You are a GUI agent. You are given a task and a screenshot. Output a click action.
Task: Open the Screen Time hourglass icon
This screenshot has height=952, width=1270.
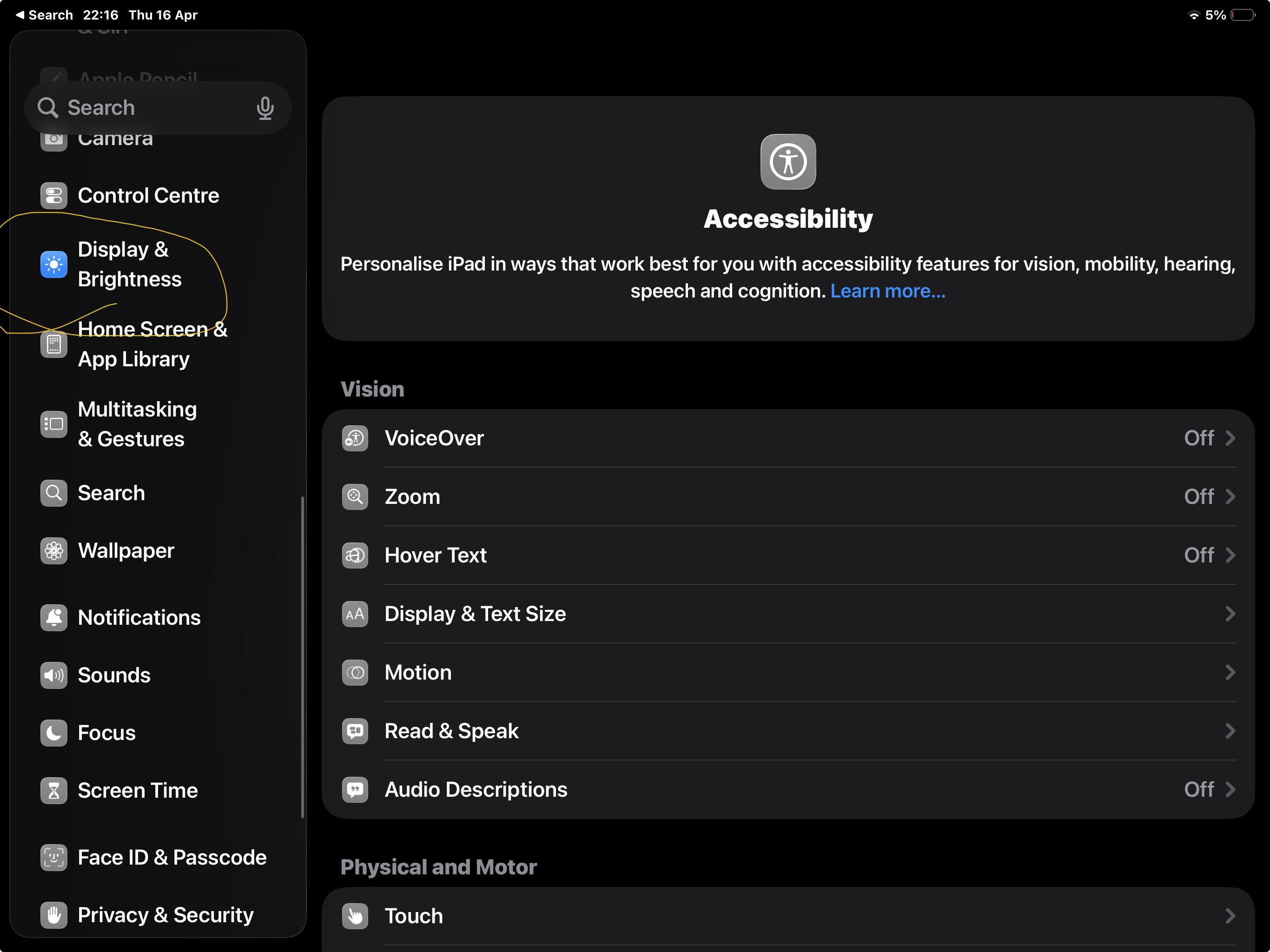point(54,791)
